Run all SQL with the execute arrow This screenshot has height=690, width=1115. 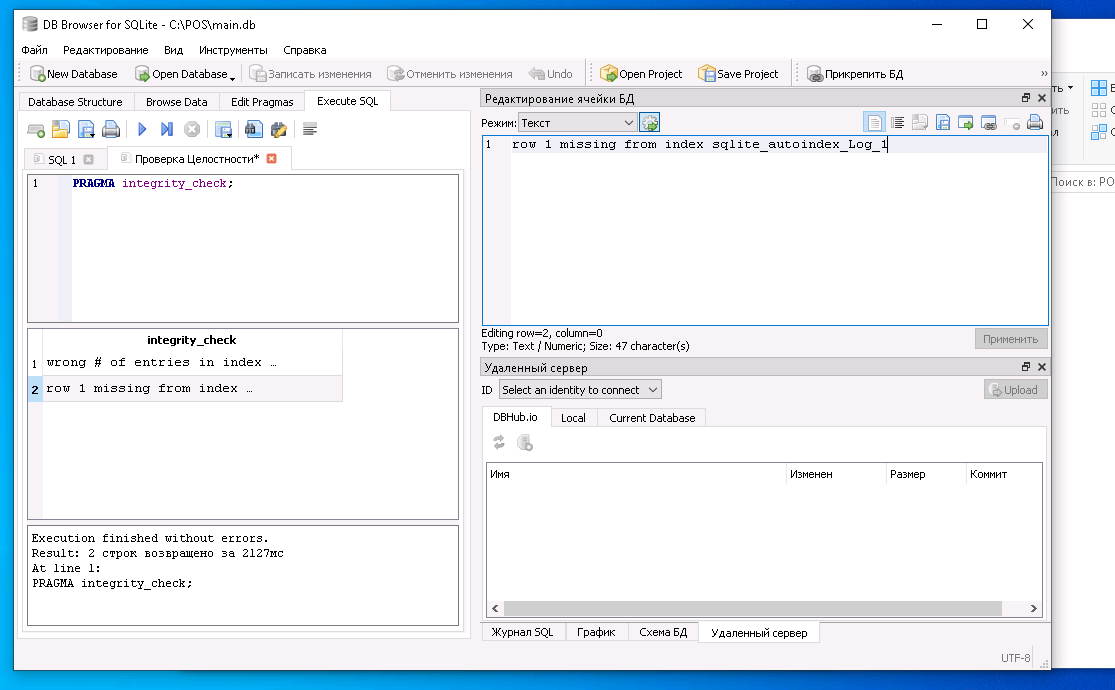[143, 129]
